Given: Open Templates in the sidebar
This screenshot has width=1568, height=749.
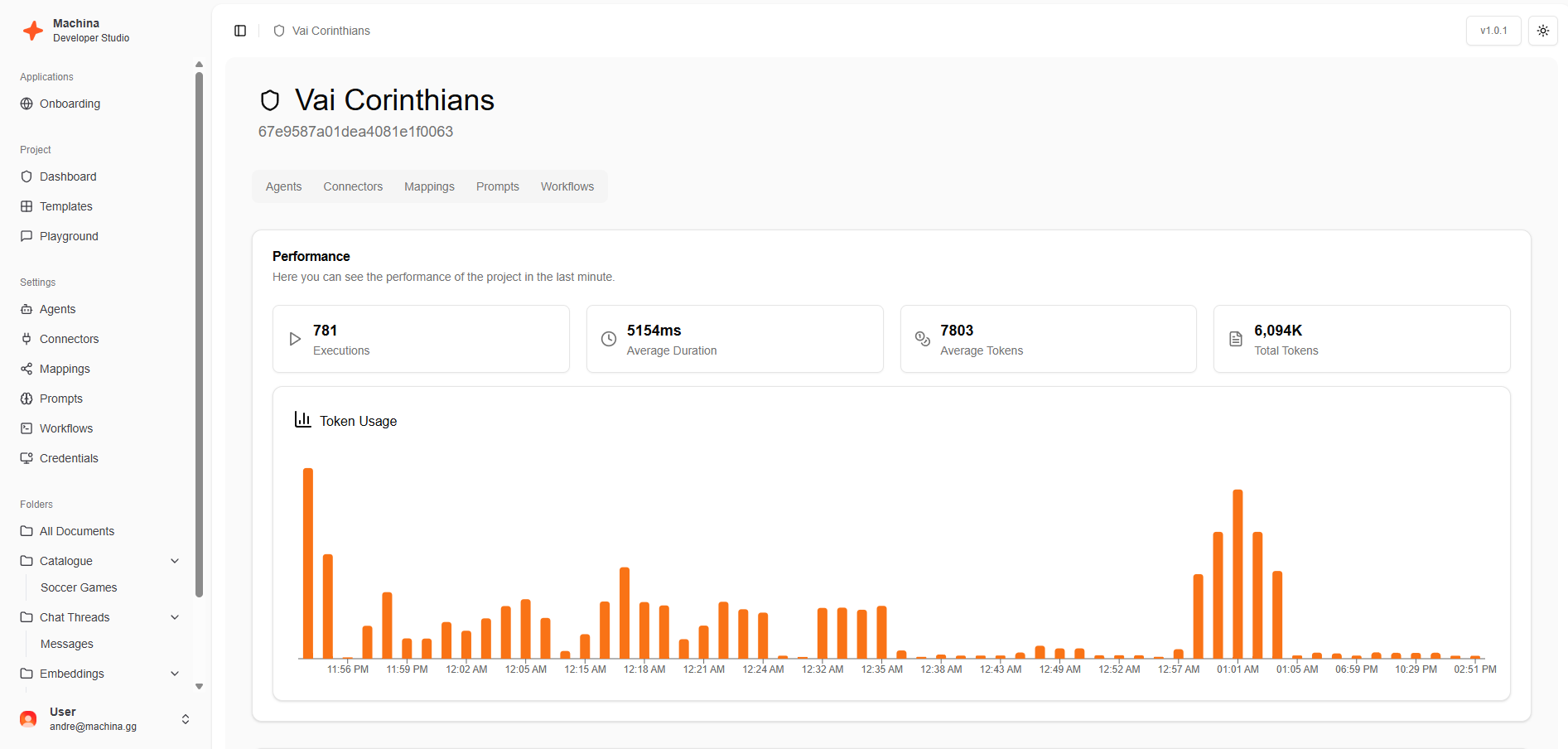Looking at the screenshot, I should click(66, 206).
